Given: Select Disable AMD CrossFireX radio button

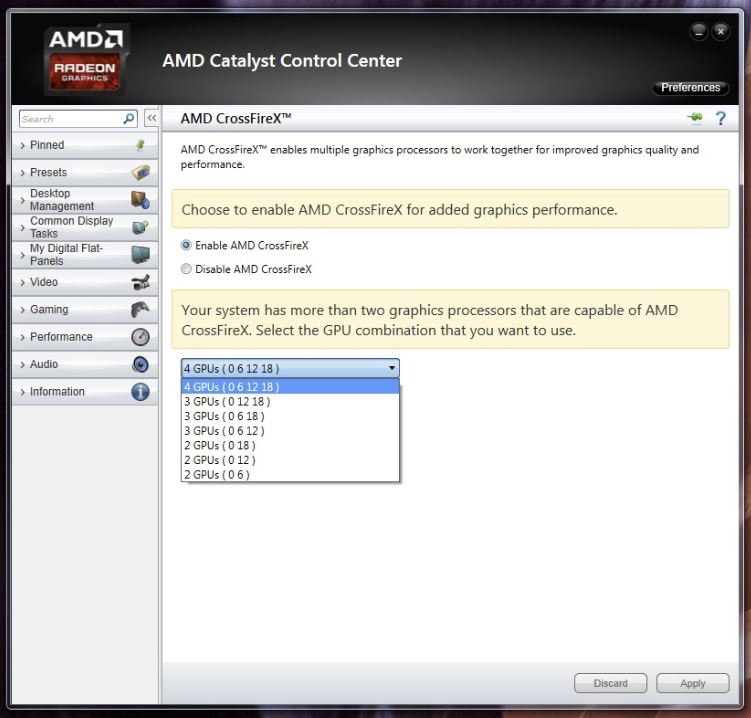Looking at the screenshot, I should [x=186, y=269].
